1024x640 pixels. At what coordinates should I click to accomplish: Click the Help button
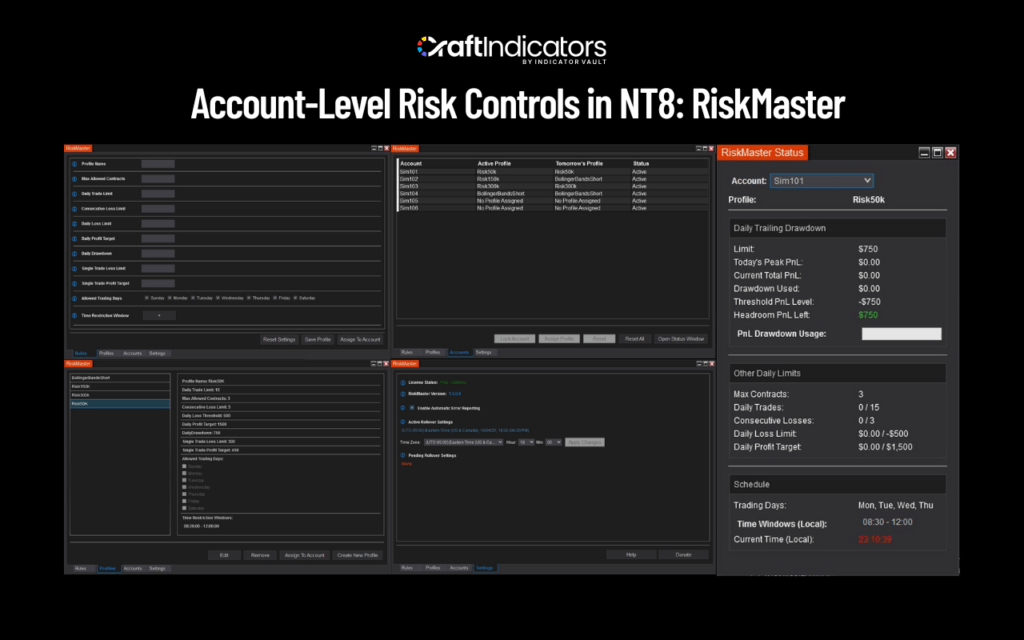point(631,554)
